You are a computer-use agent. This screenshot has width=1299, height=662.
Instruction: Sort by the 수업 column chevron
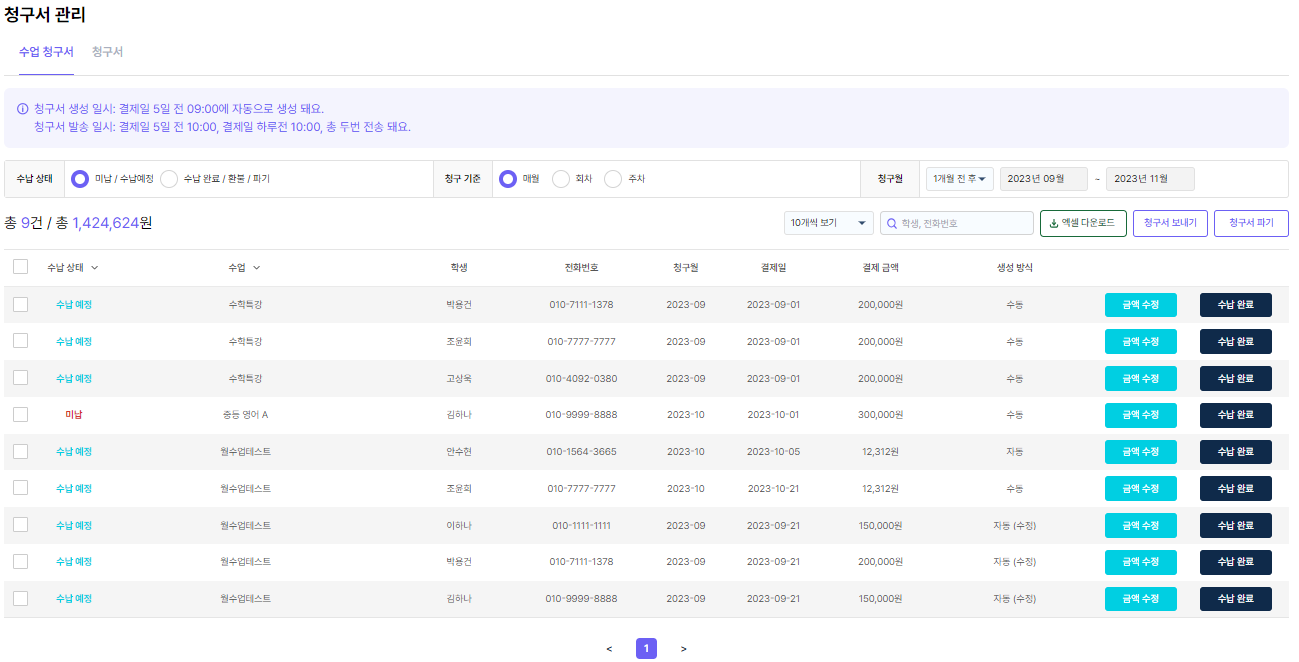256,268
